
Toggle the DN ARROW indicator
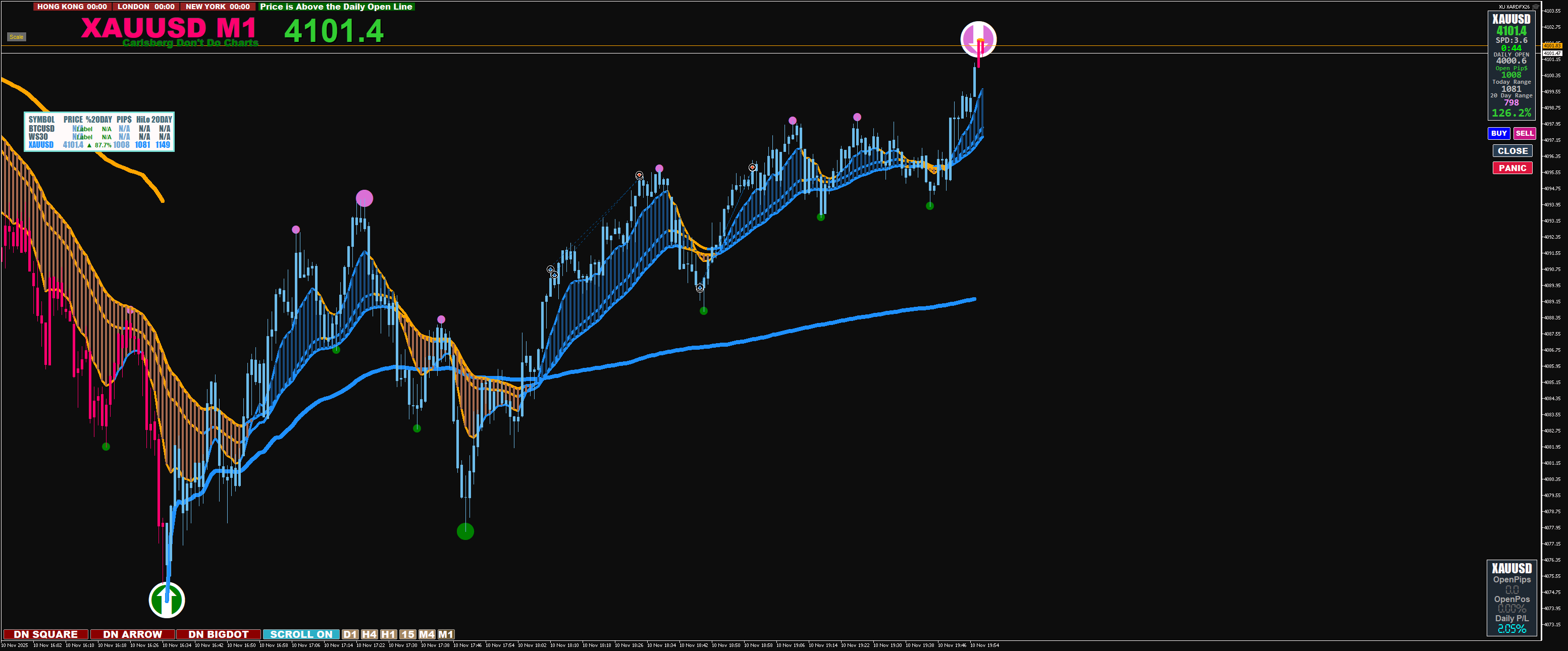132,634
